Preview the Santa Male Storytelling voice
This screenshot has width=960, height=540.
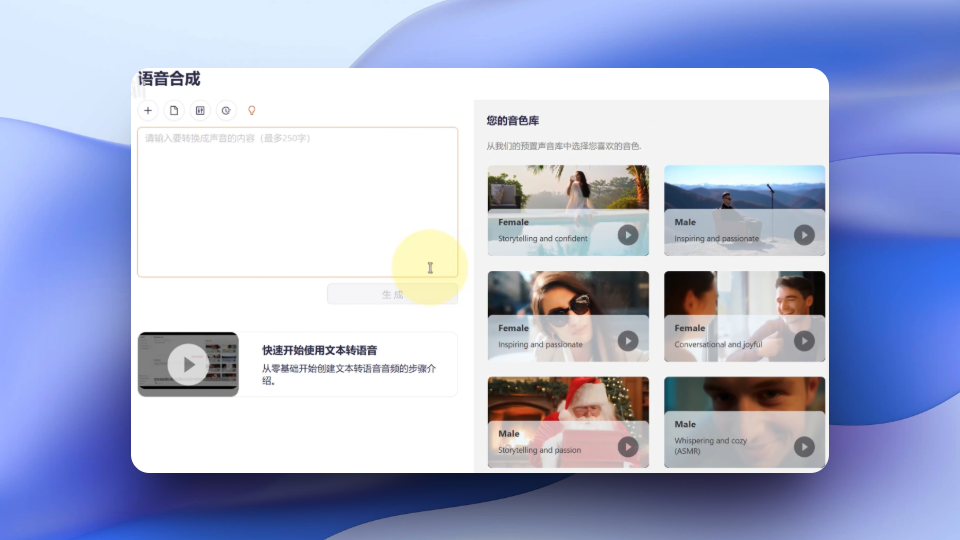point(627,447)
